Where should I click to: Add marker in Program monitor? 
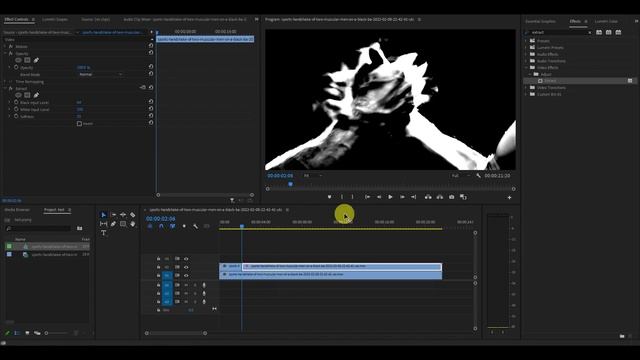tap(329, 197)
